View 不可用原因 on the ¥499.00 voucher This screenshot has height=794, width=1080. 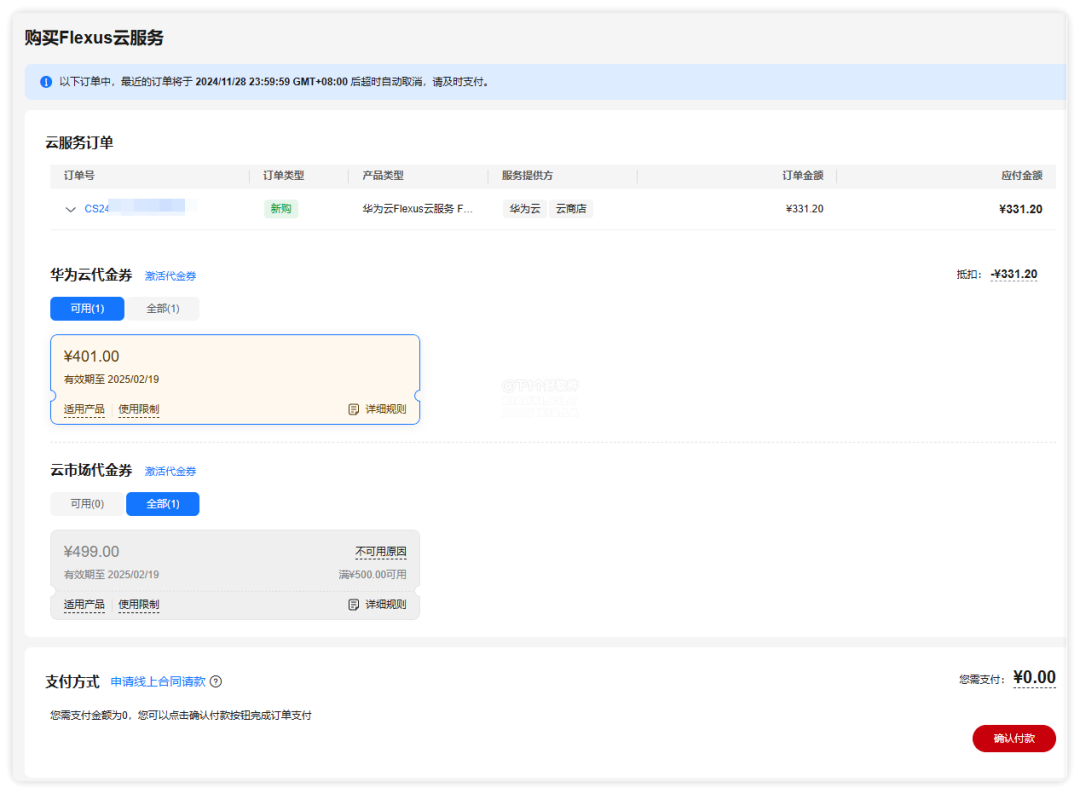pos(381,552)
